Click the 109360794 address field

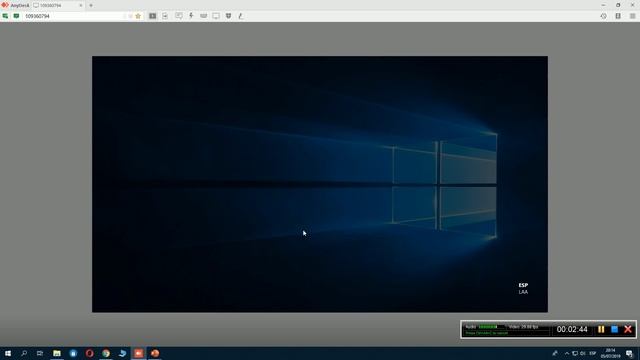[x=73, y=16]
